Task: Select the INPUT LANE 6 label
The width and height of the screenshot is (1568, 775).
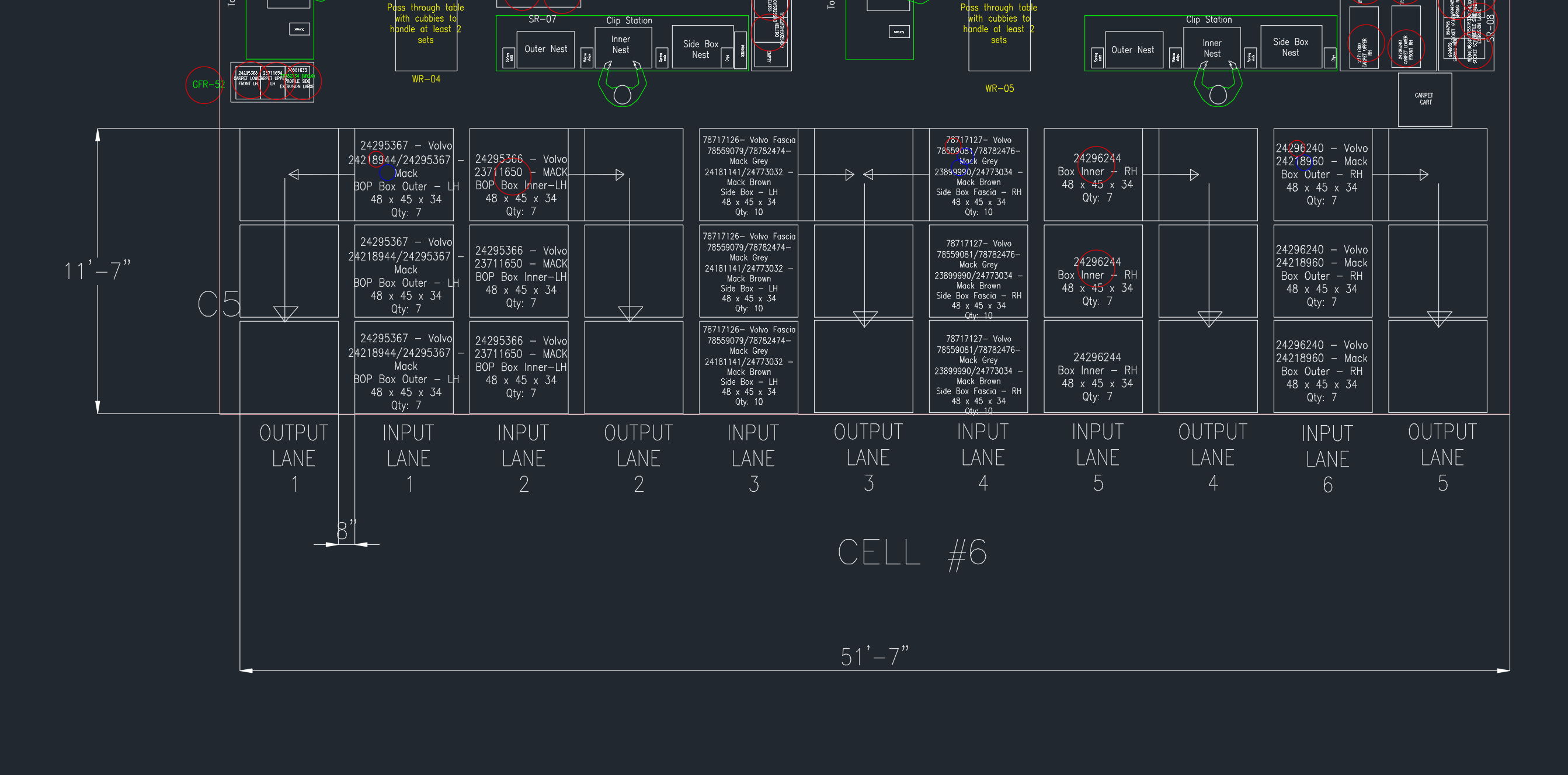Action: click(x=1327, y=459)
